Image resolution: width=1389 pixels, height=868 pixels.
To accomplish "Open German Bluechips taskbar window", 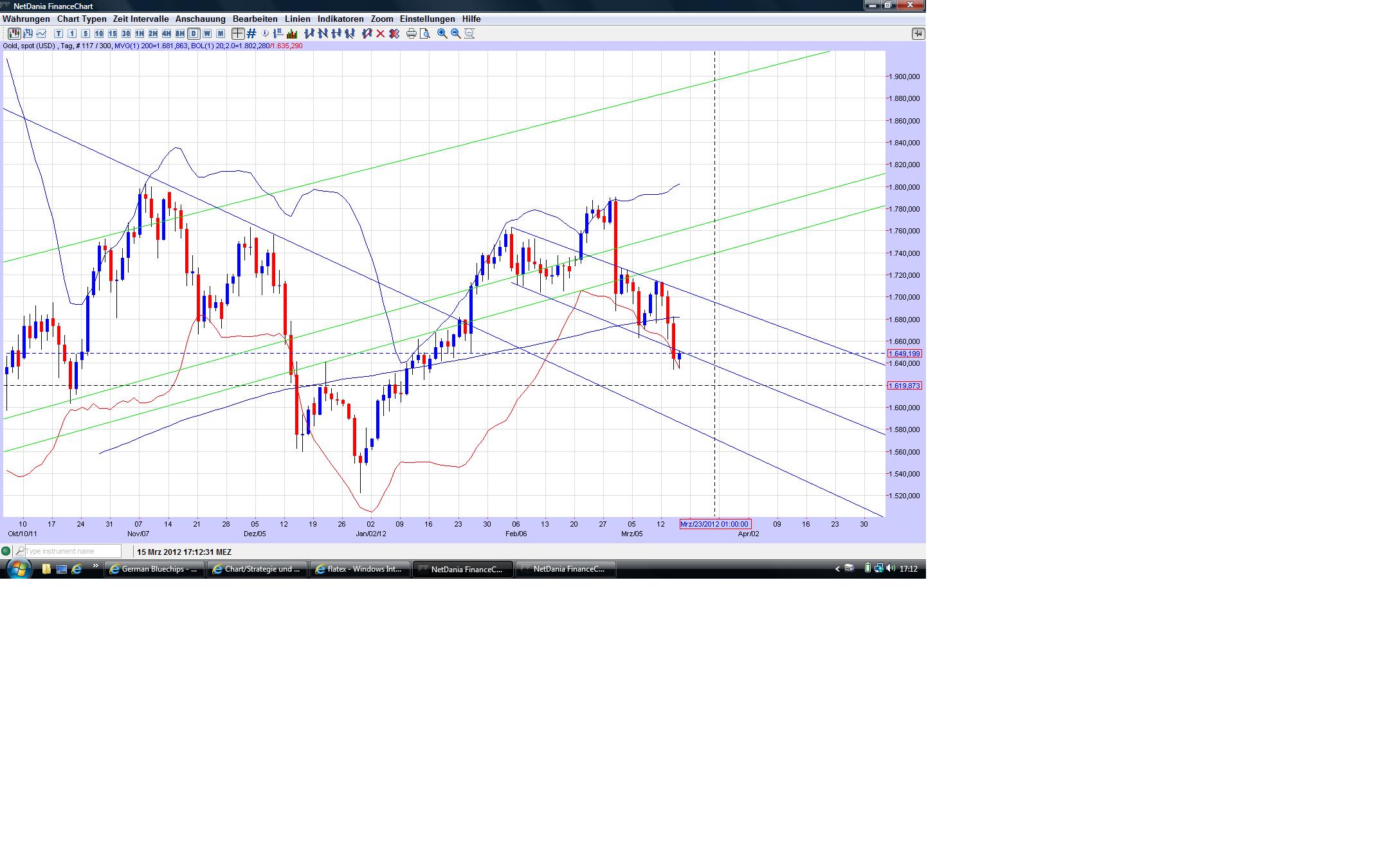I will coord(154,569).
